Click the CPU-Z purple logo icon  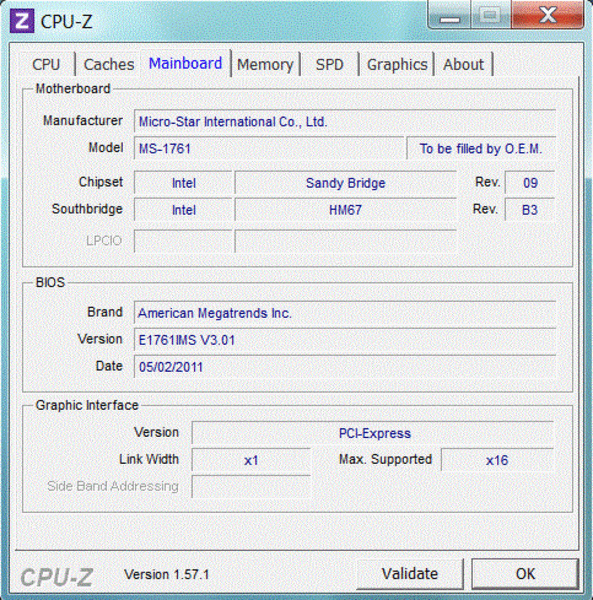point(22,21)
